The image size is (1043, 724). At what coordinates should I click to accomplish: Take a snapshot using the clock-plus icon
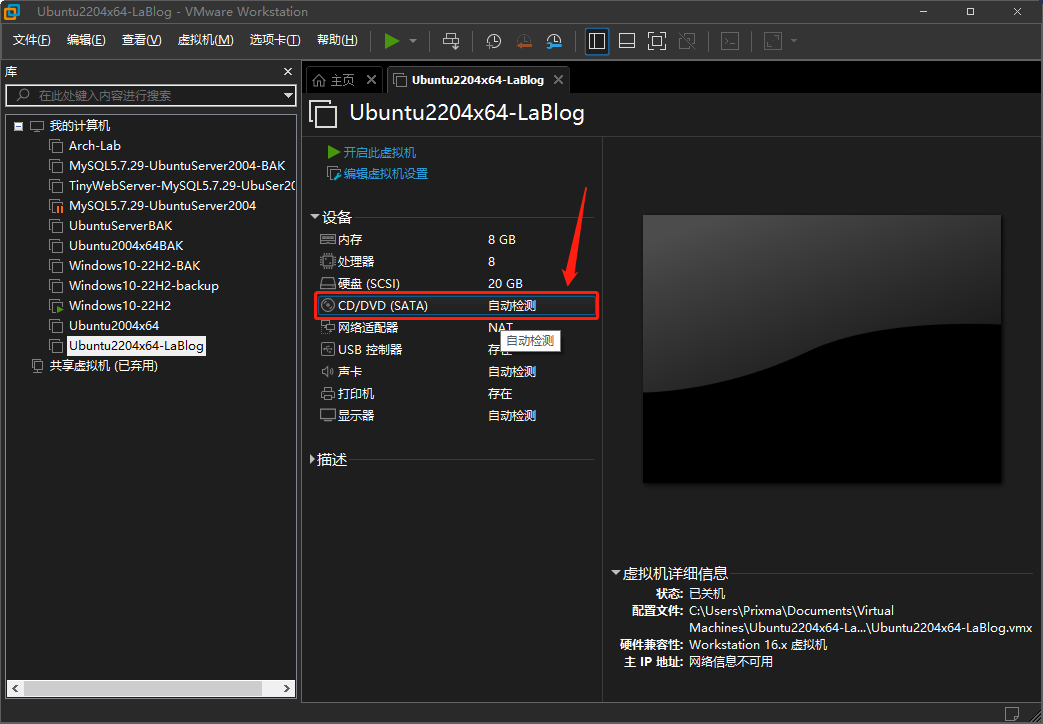(x=494, y=41)
